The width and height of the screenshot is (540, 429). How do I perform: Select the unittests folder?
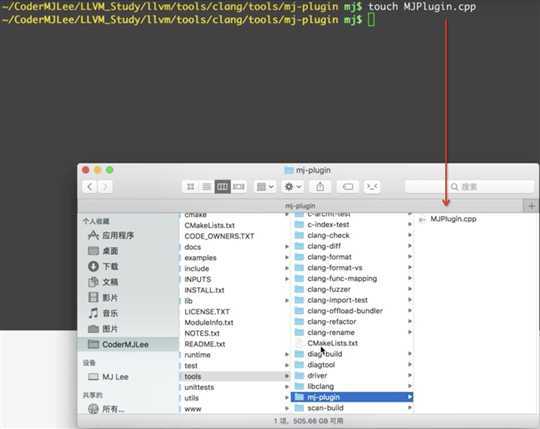(x=199, y=387)
